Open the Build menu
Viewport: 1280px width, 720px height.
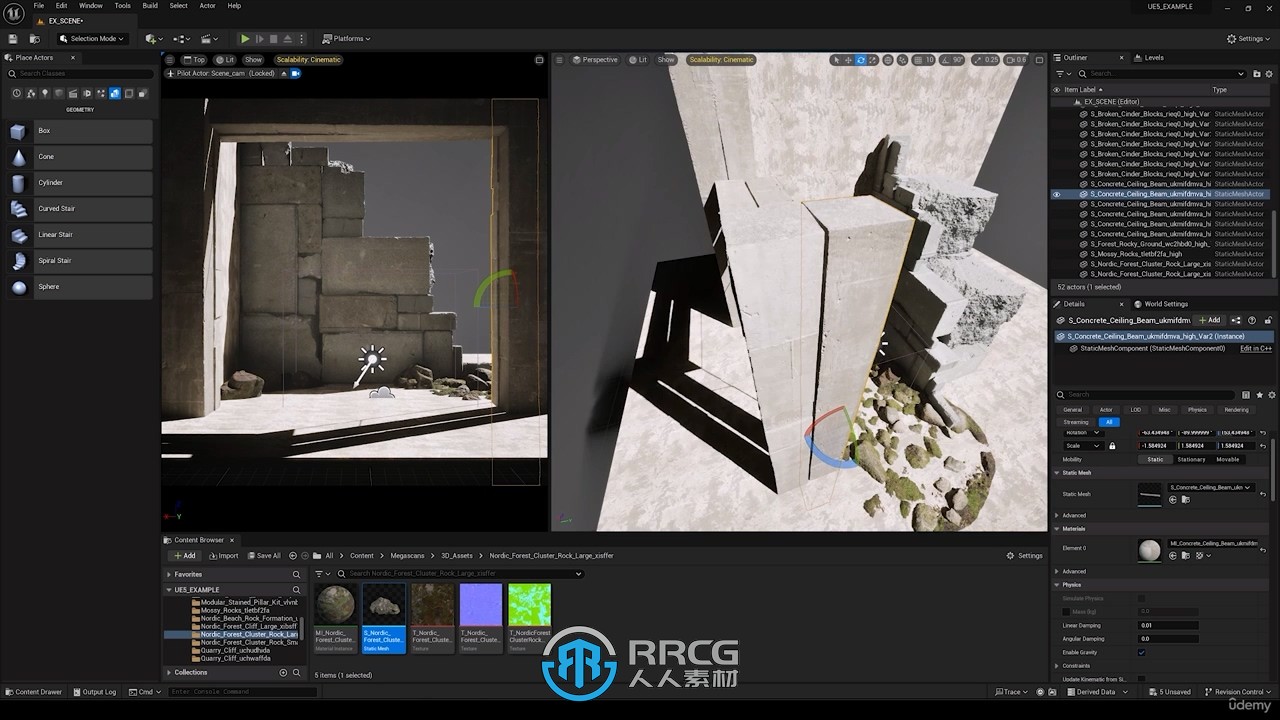150,6
